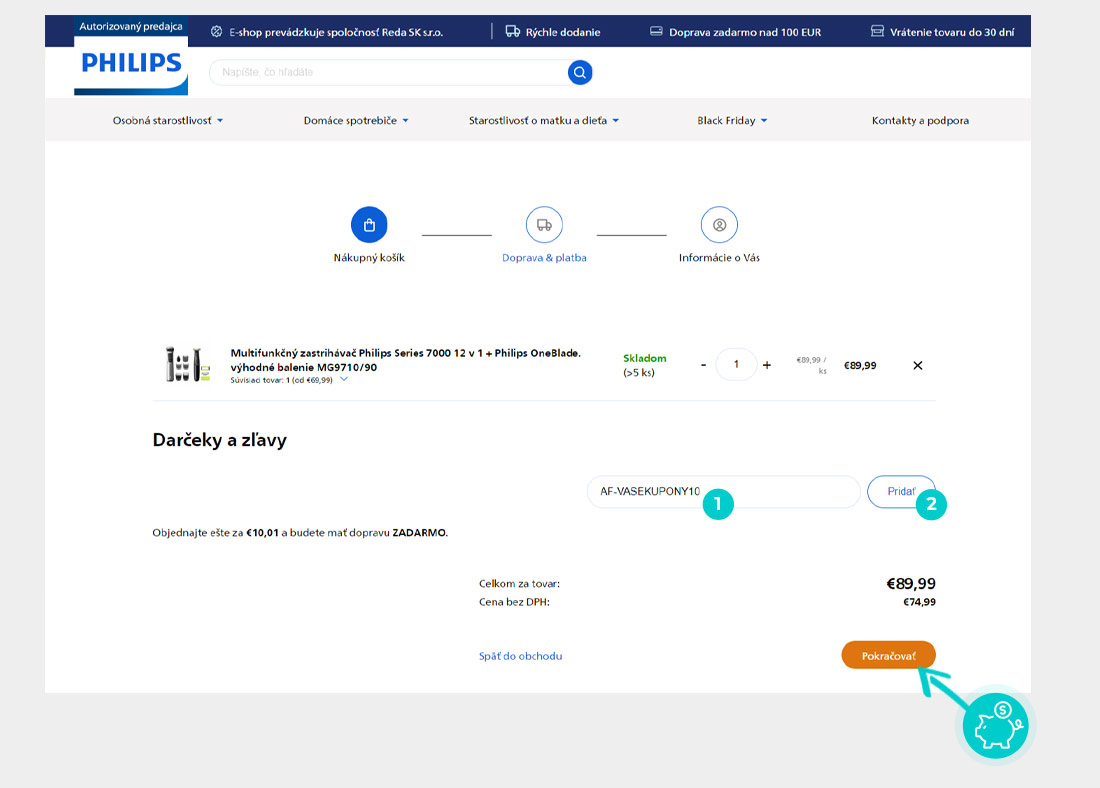Expand the Black Friday dropdown arrow
Image resolution: width=1100 pixels, height=788 pixels.
(x=764, y=121)
